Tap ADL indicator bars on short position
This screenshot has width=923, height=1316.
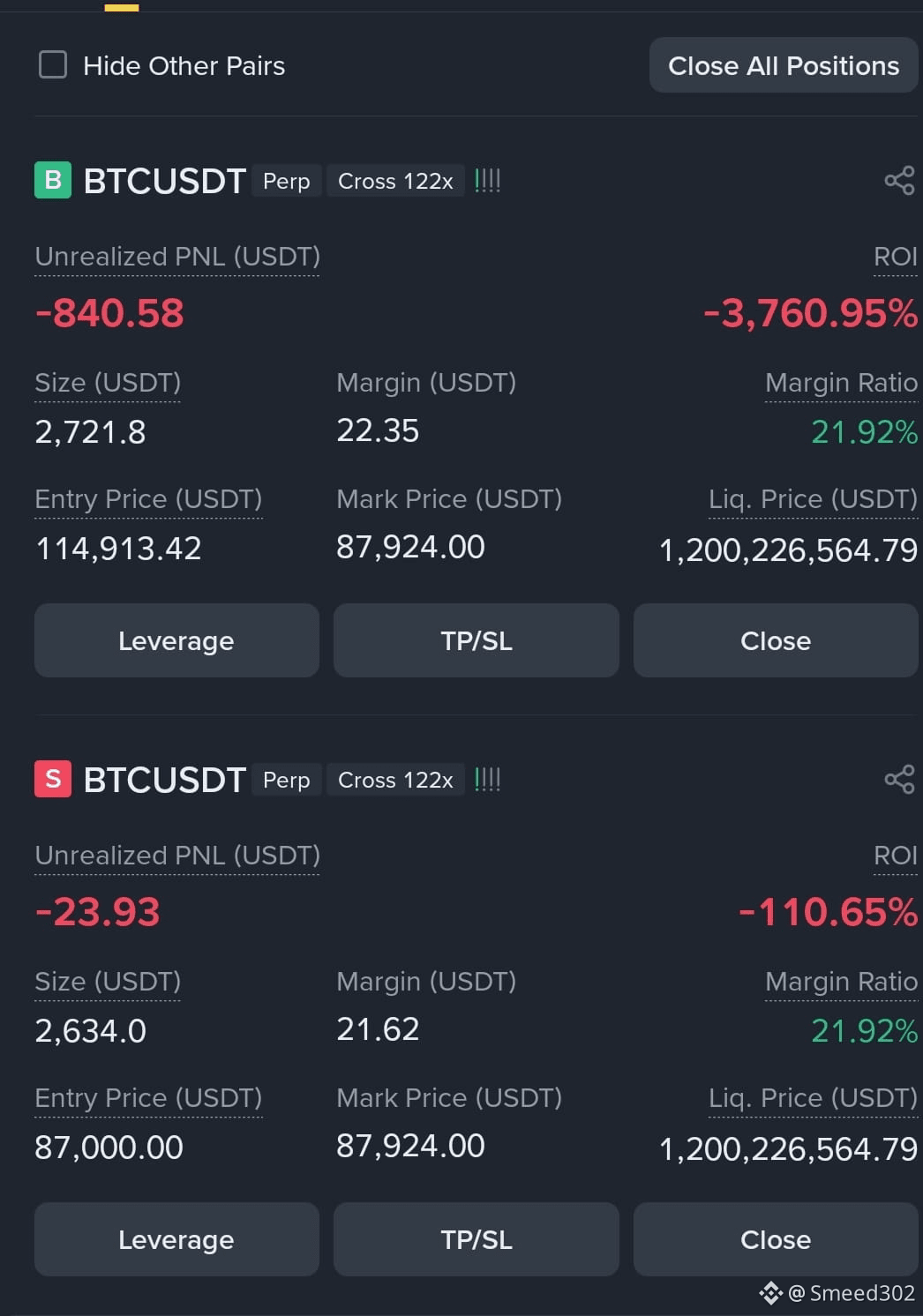pyautogui.click(x=487, y=780)
